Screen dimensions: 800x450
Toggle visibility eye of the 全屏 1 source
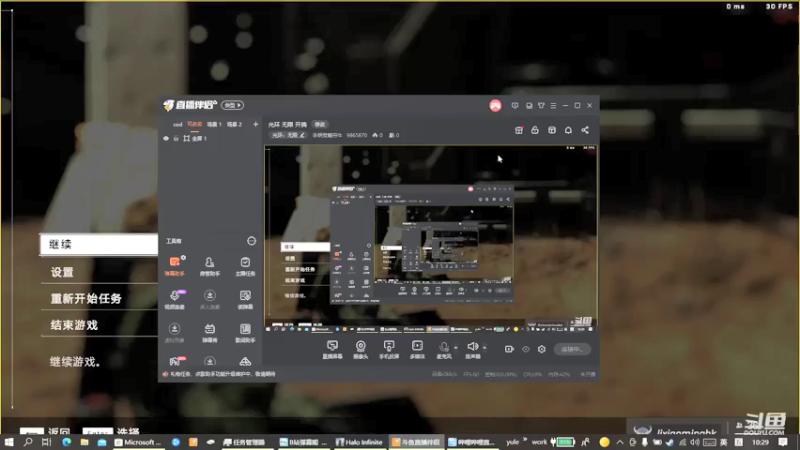click(x=166, y=138)
